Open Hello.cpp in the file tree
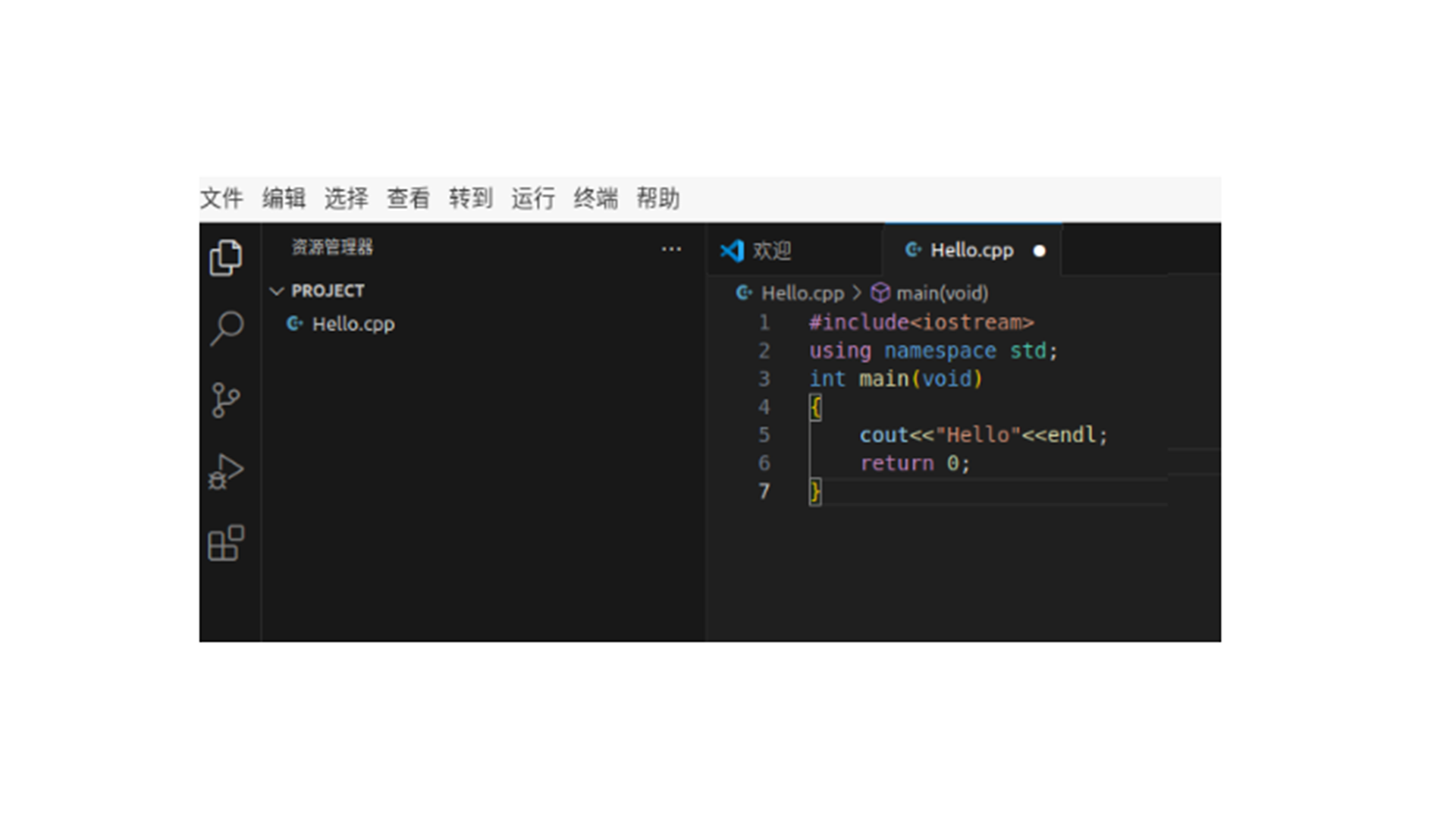Image resolution: width=1456 pixels, height=819 pixels. point(353,325)
